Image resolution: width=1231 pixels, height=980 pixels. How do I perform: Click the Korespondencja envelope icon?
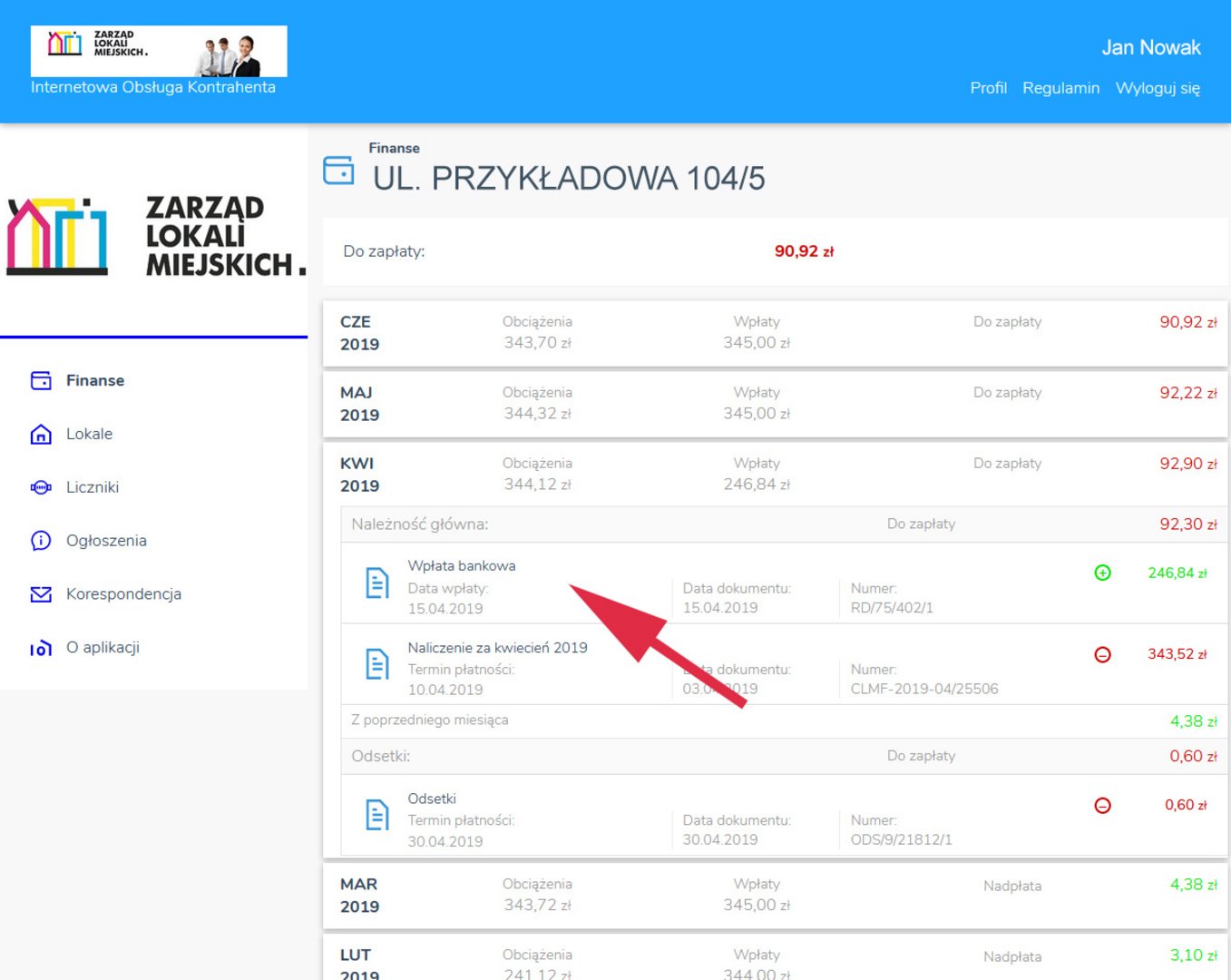coord(41,594)
